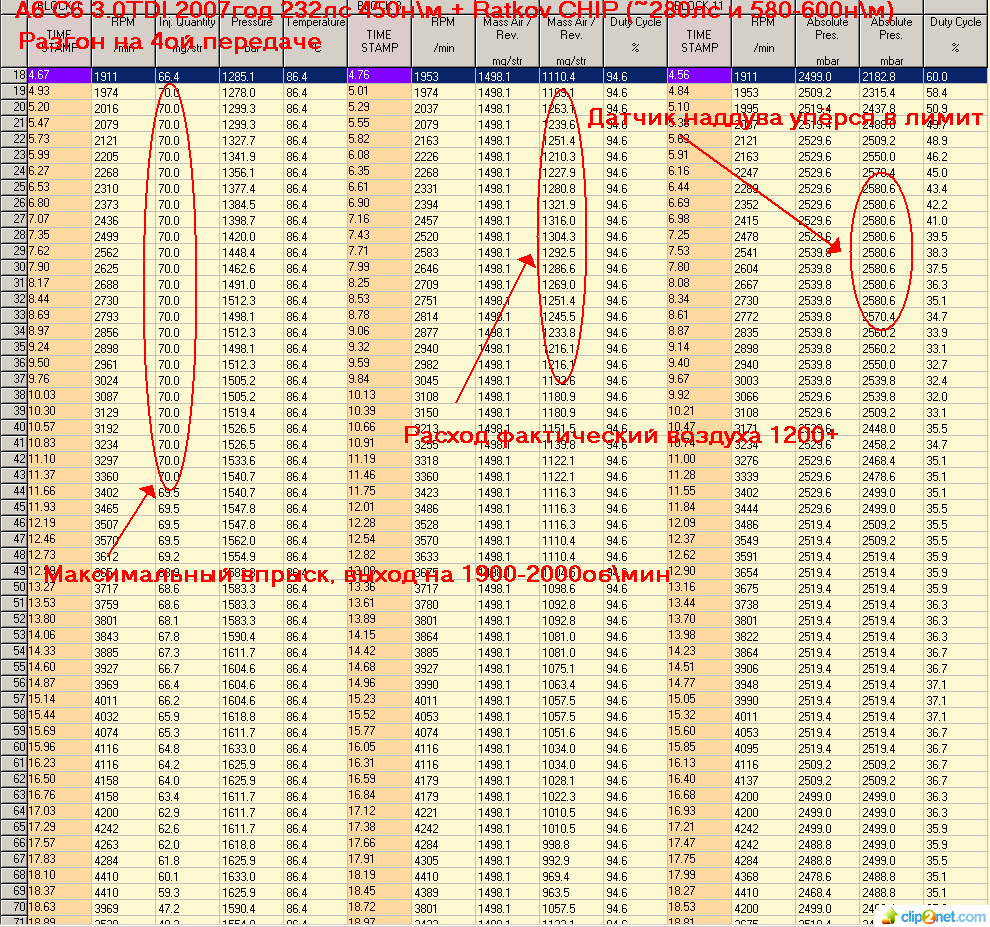Click injection quantity 69.2 in row 48
This screenshot has height=927, width=990.
(188, 556)
